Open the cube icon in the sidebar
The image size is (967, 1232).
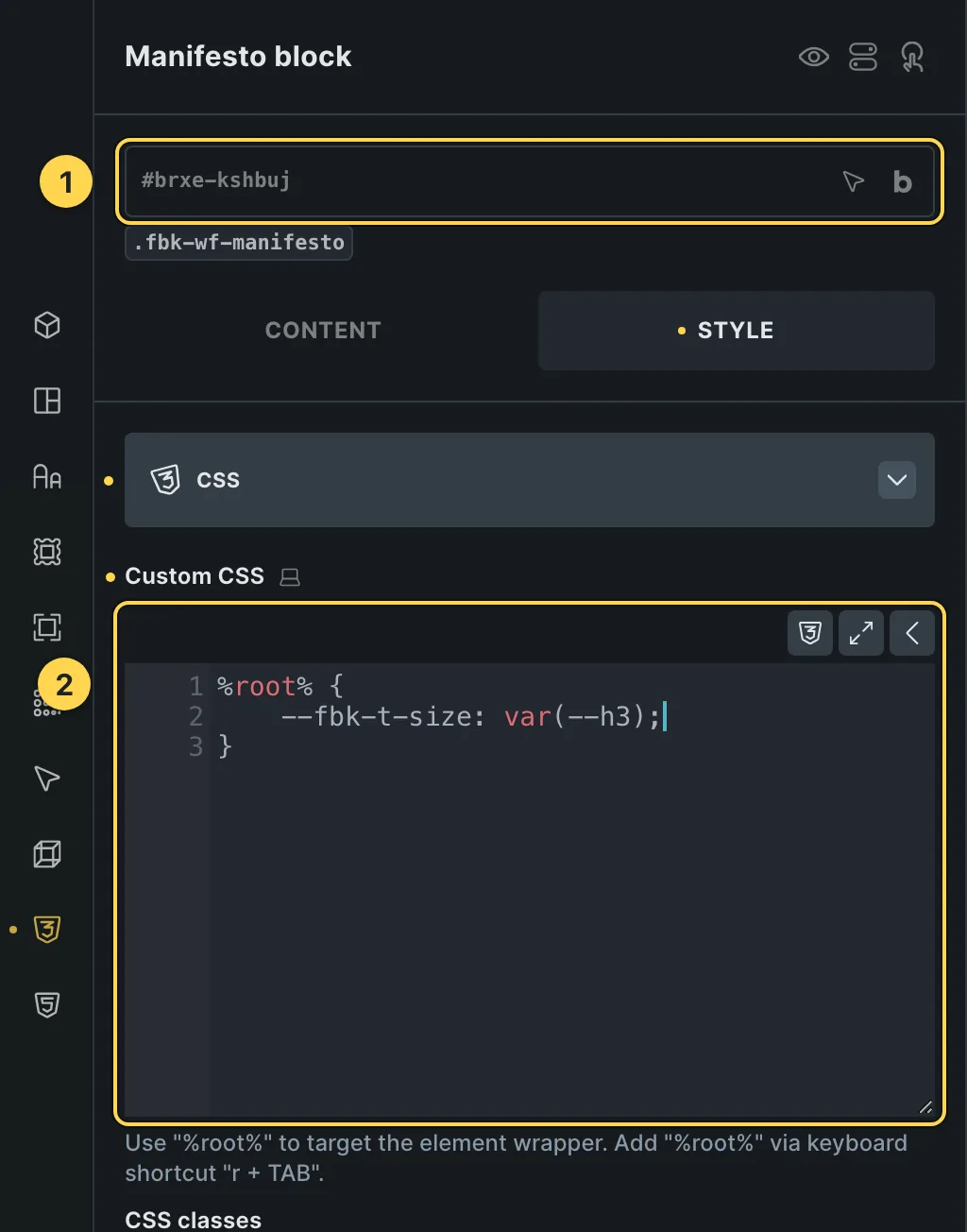click(x=47, y=325)
